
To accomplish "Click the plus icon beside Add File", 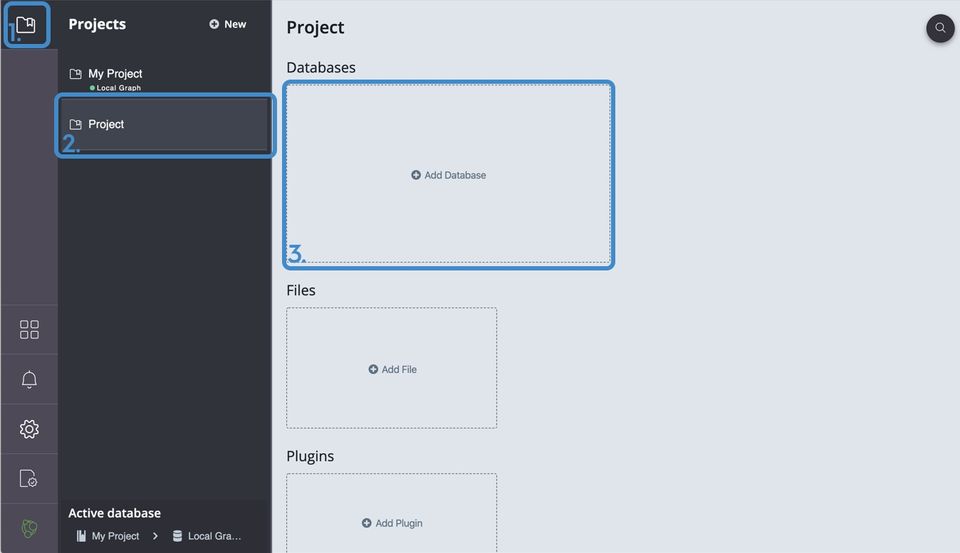I will (x=373, y=369).
